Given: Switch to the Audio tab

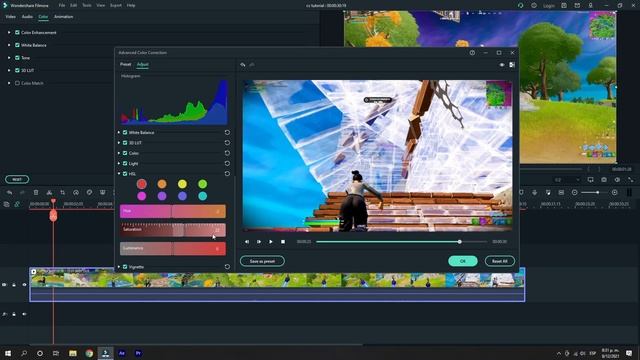Looking at the screenshot, I should pos(27,17).
